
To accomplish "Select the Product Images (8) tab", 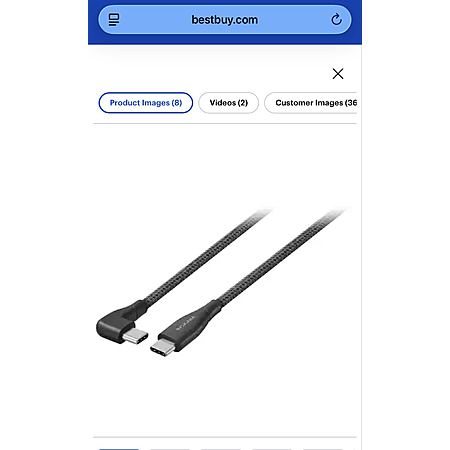I will click(x=146, y=103).
